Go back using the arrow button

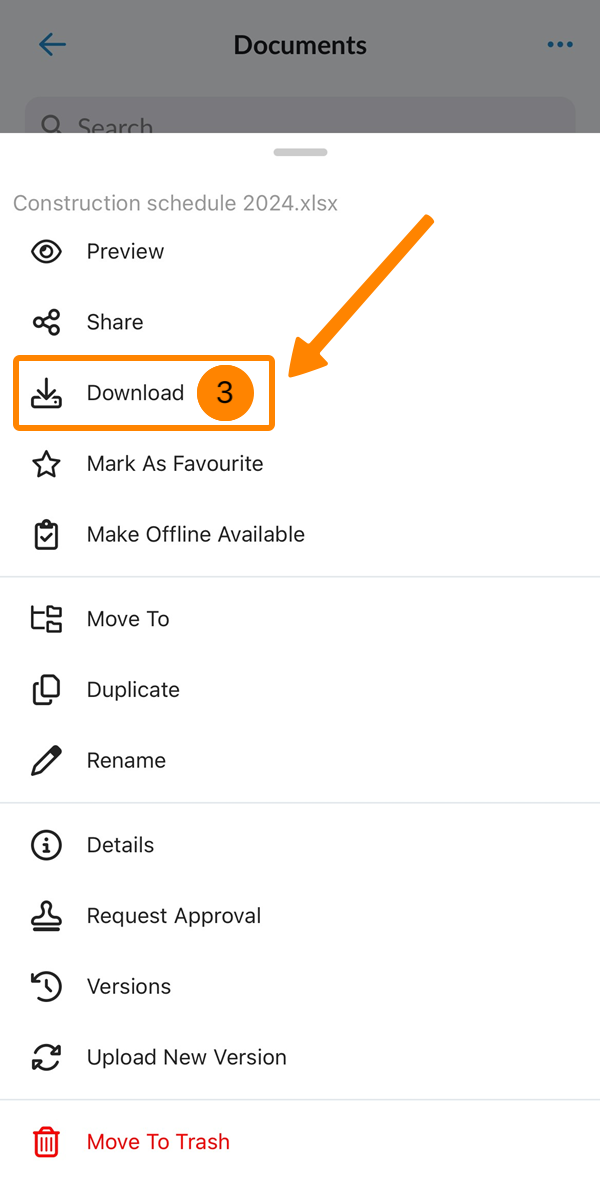point(52,45)
